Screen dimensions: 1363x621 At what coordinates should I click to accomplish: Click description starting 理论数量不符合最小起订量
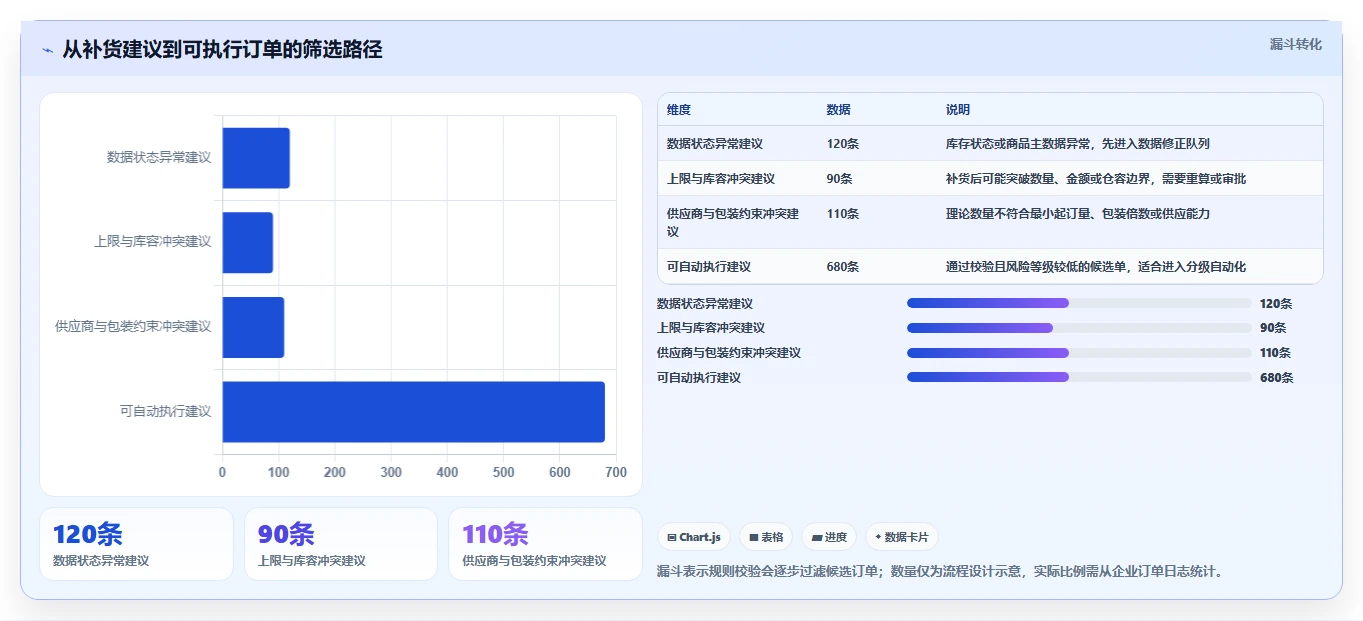[x=1078, y=214]
